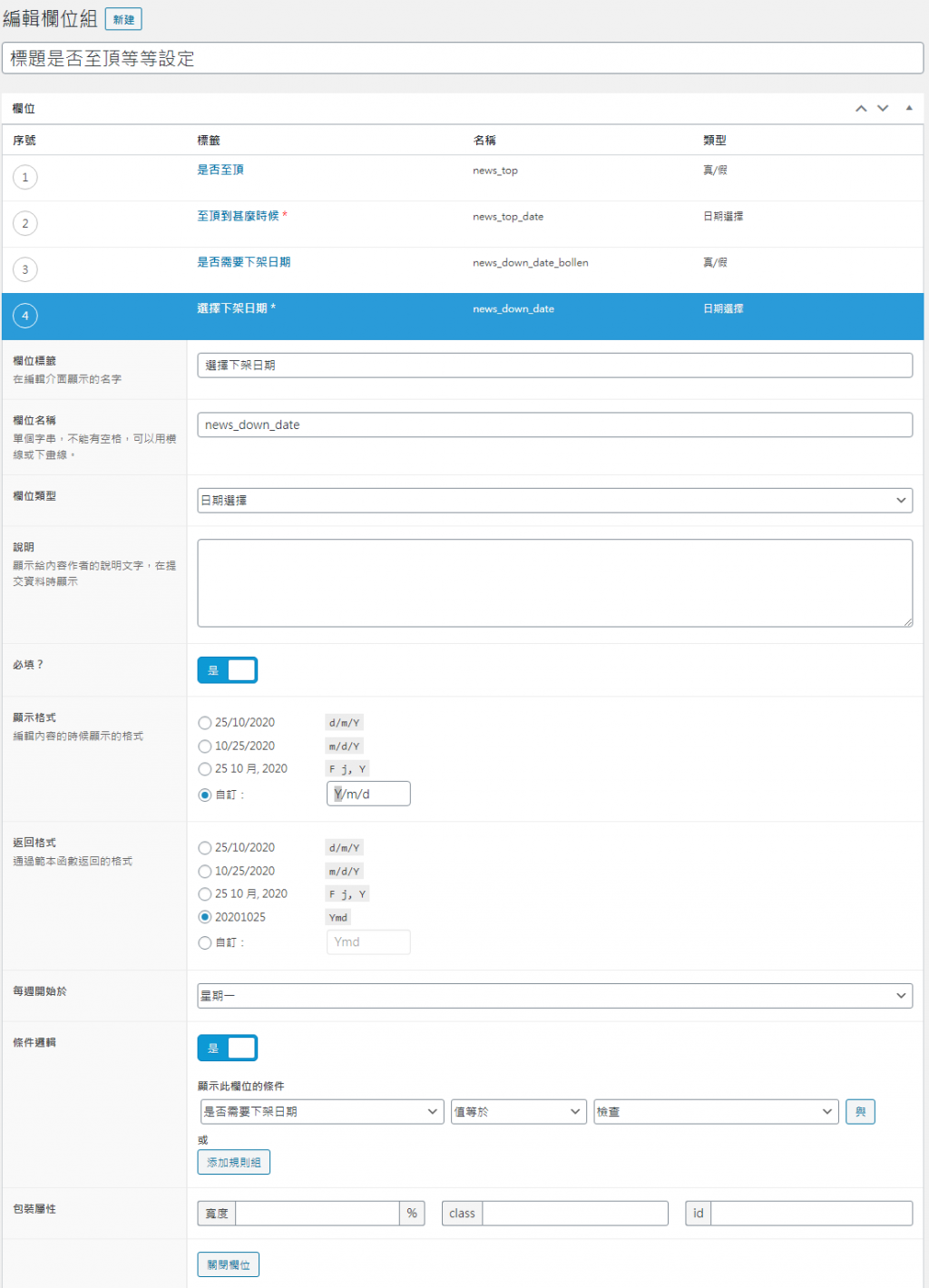Open the 每週開始於 dropdown
929x1288 pixels.
point(554,996)
